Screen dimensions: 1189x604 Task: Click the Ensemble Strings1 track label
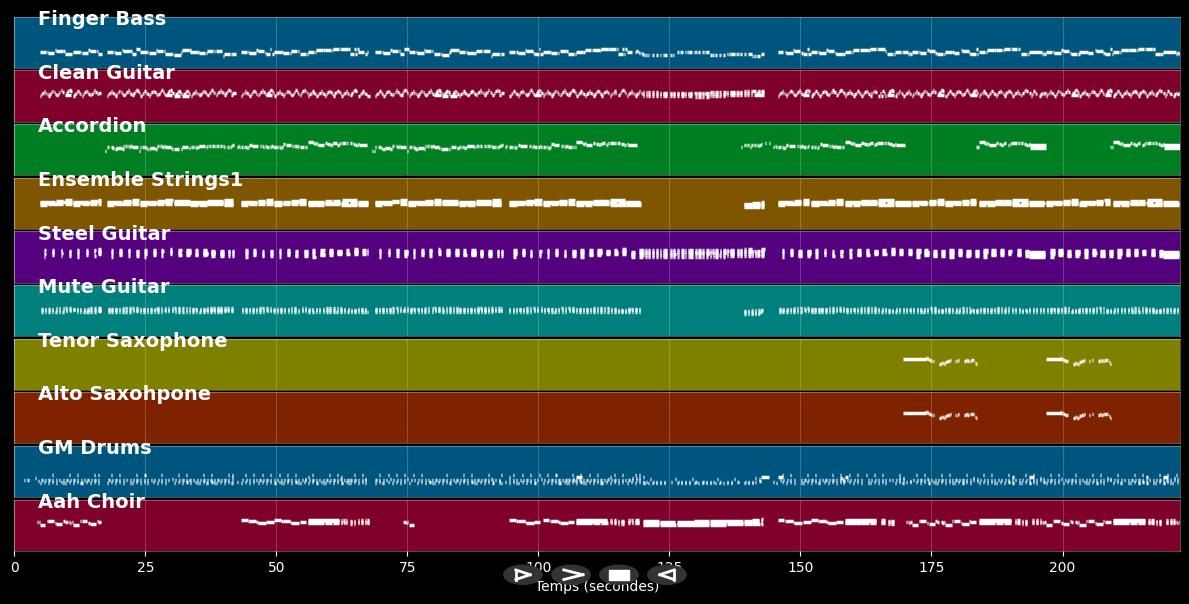click(140, 180)
